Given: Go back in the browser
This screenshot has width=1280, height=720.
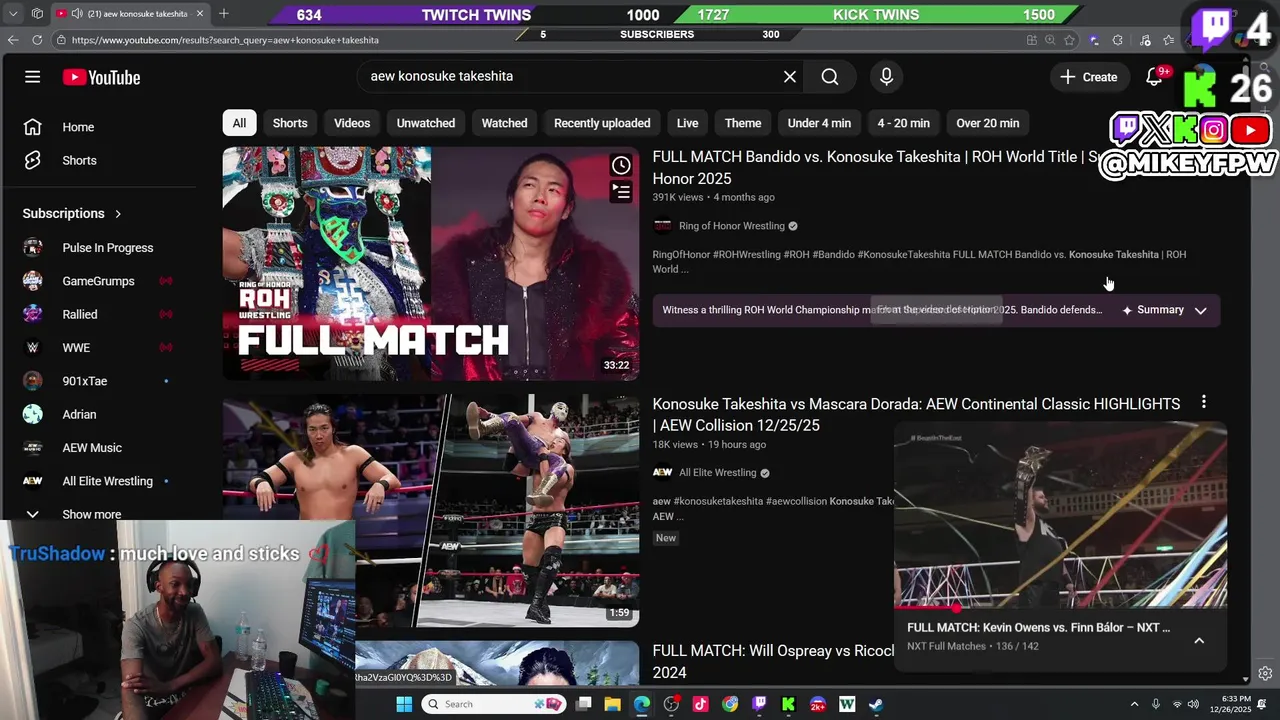Looking at the screenshot, I should coord(13,40).
